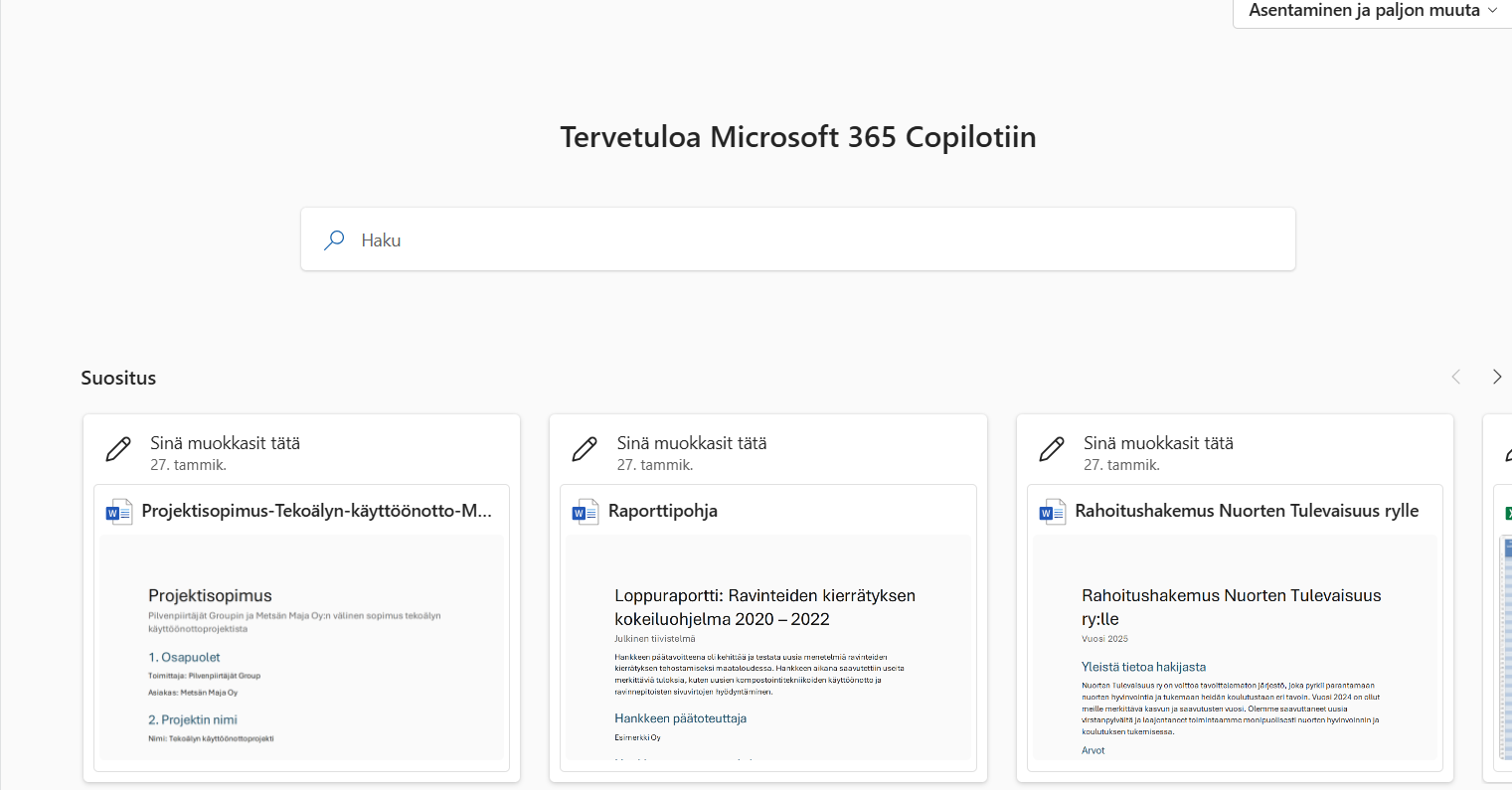Go to previous recommendations with the left arrow
The height and width of the screenshot is (790, 1512).
1456,377
